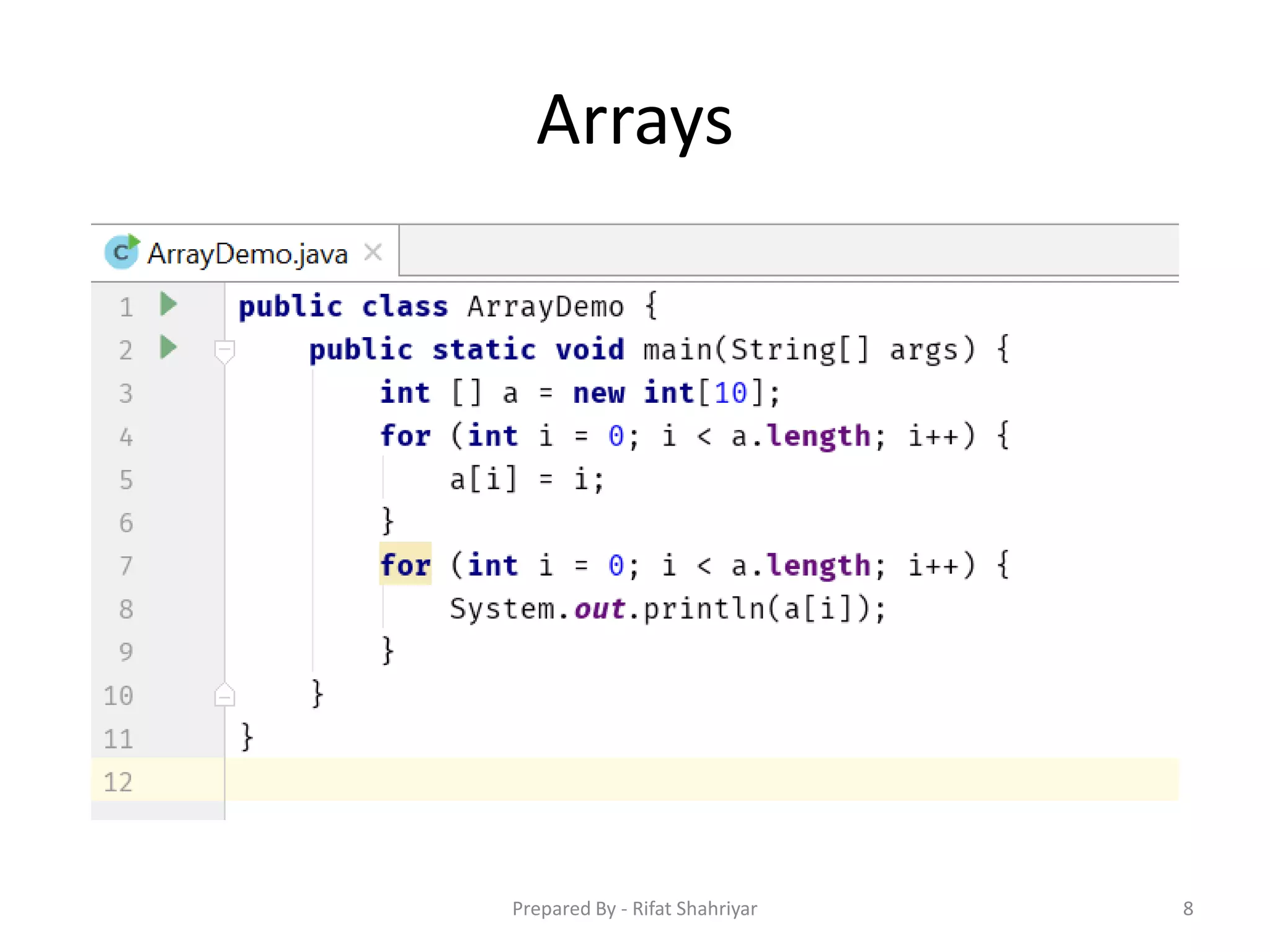Run class ArrayDemo from line 1 gutter arrow
Screen dimensions: 1270x952
coord(169,304)
